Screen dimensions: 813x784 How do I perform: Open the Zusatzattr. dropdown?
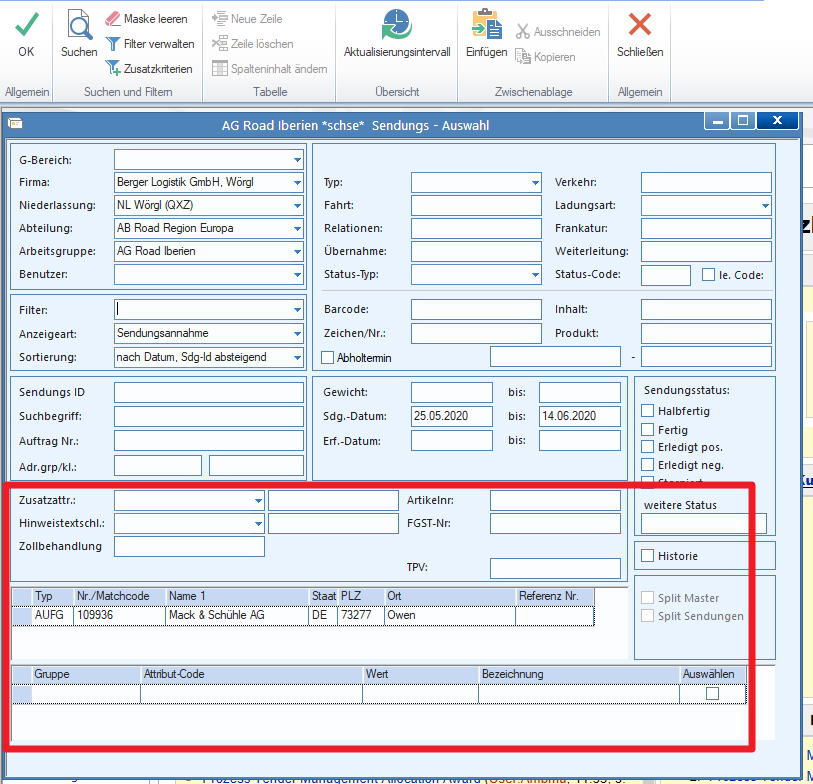tap(258, 501)
